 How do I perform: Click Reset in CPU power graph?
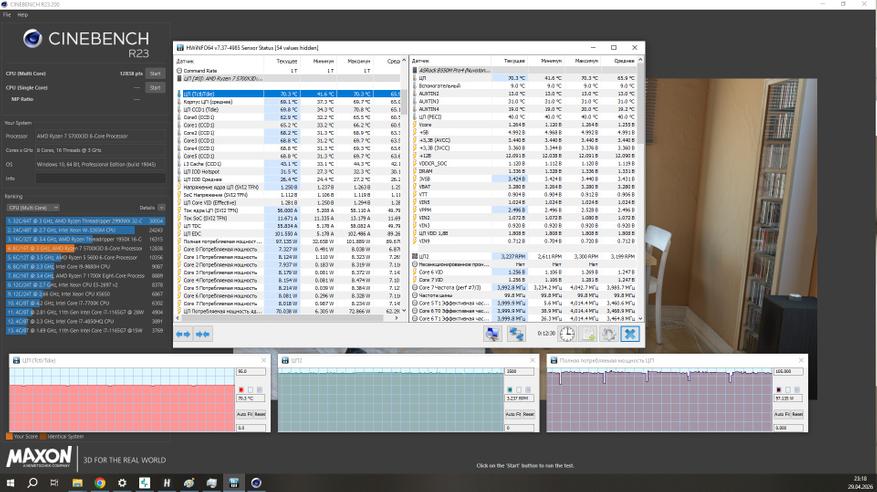tap(797, 414)
